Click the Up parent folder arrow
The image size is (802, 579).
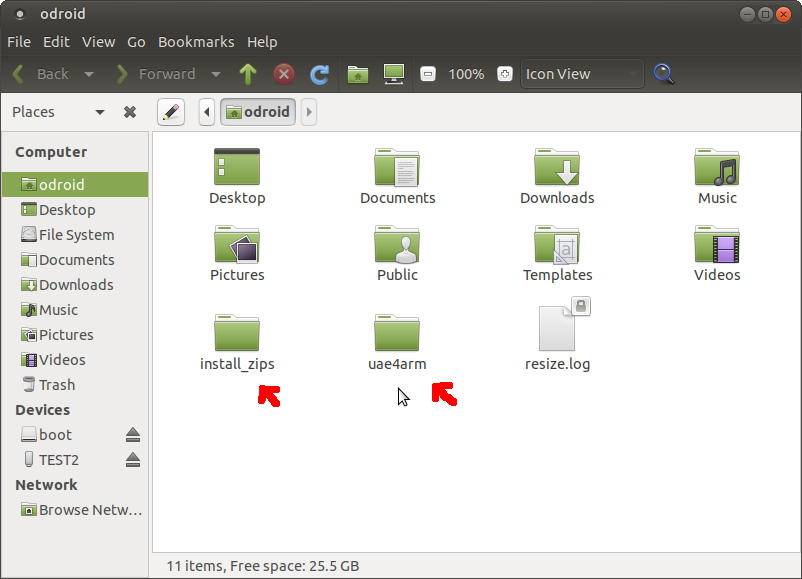pos(248,74)
